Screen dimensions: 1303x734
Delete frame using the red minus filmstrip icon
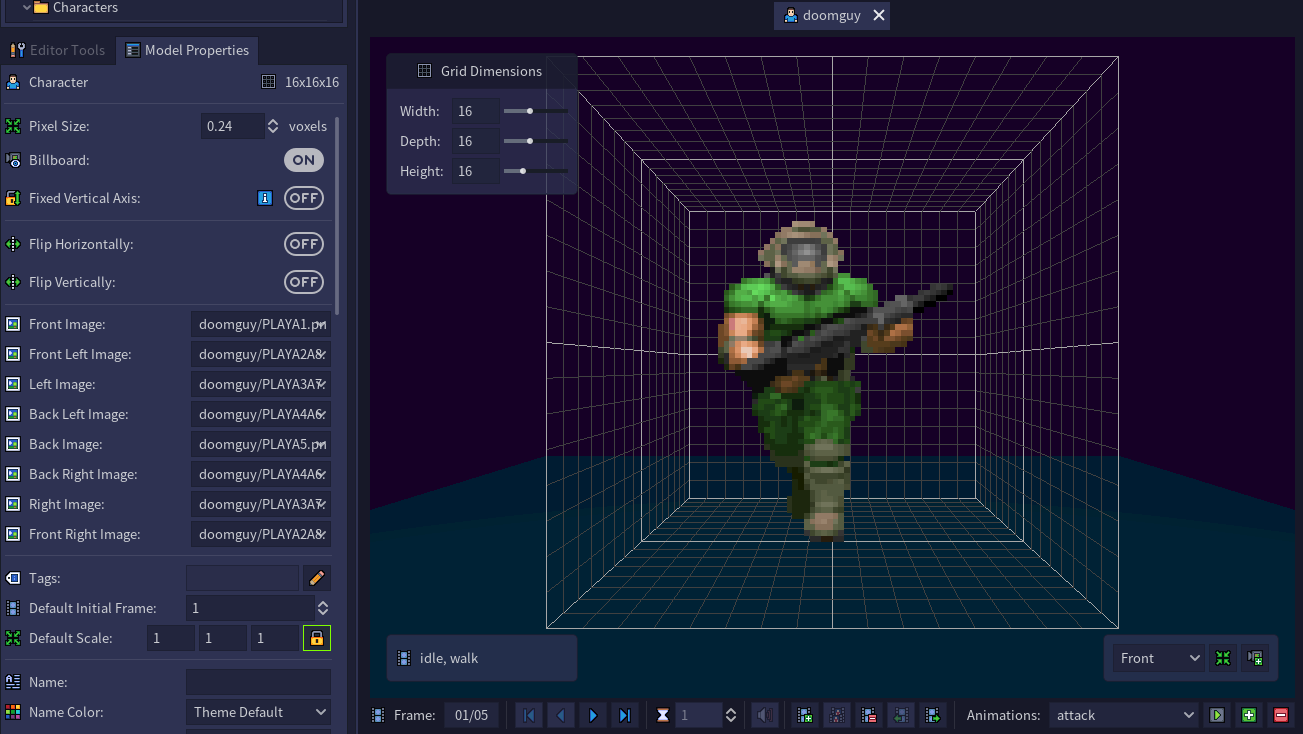coord(869,715)
